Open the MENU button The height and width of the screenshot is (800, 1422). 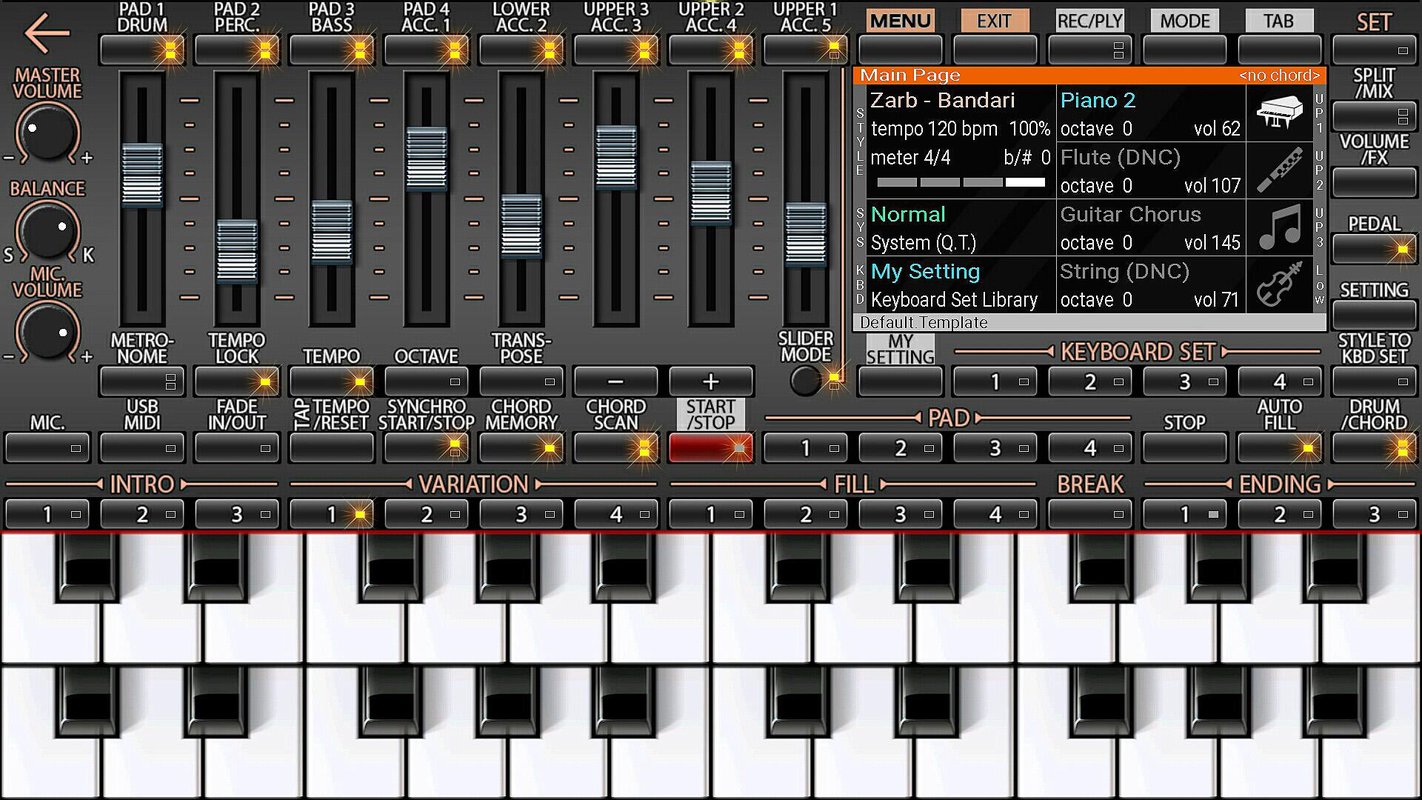tap(901, 50)
